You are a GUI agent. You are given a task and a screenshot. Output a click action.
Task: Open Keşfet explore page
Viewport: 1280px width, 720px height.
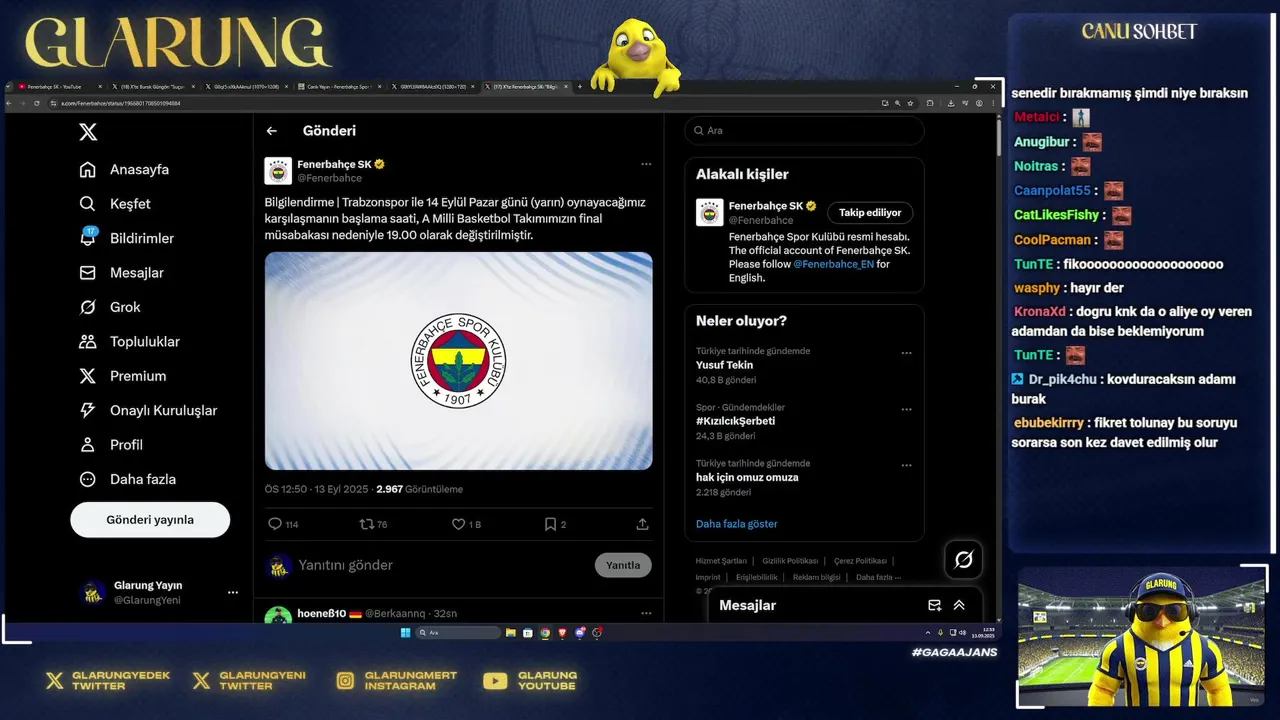click(115, 204)
